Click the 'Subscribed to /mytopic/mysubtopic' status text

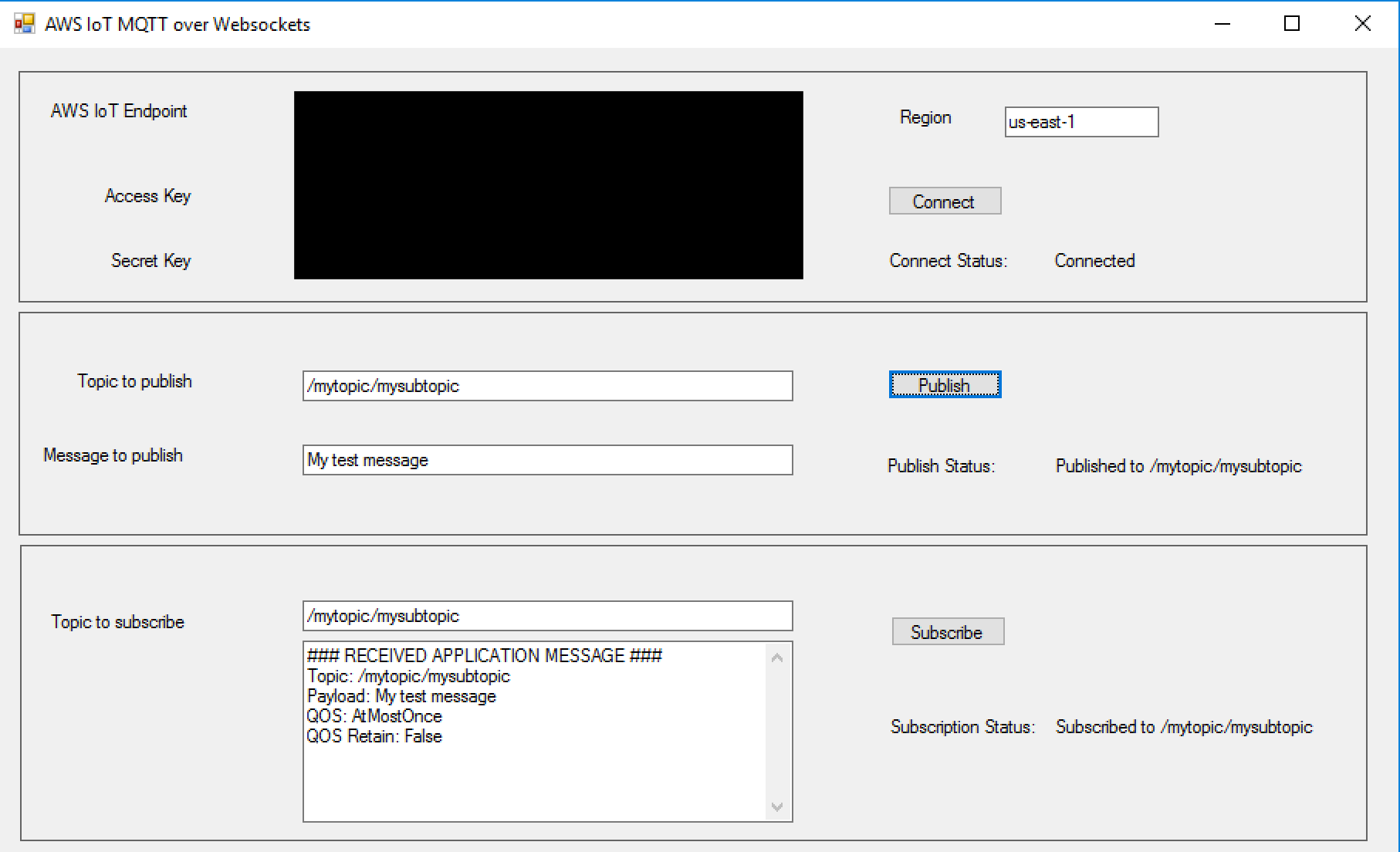point(1184,727)
